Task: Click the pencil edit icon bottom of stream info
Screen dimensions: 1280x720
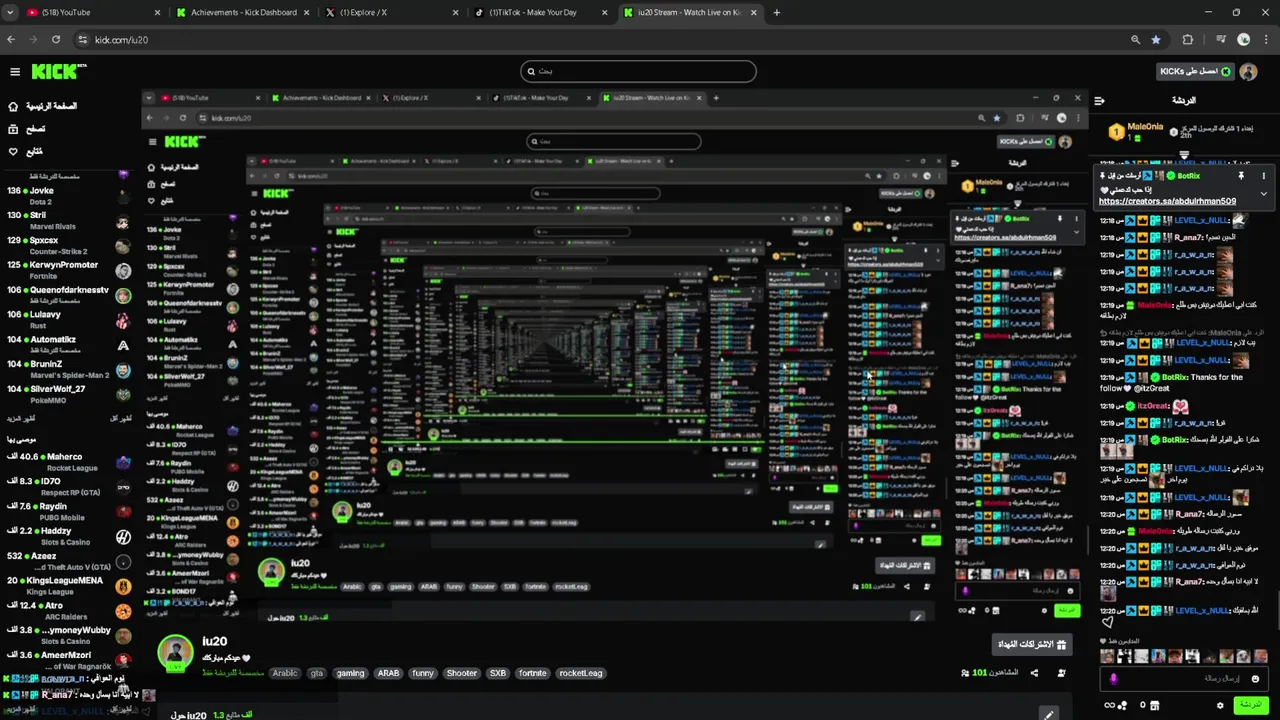Action: [x=1048, y=714]
